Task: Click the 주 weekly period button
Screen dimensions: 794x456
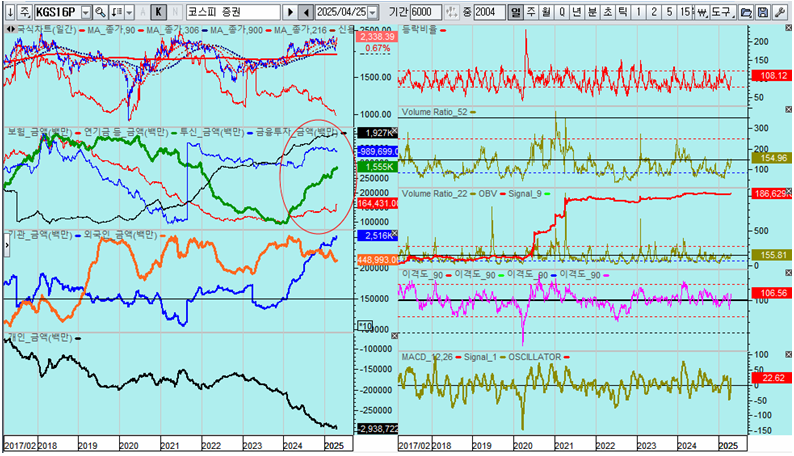Action: [x=530, y=11]
